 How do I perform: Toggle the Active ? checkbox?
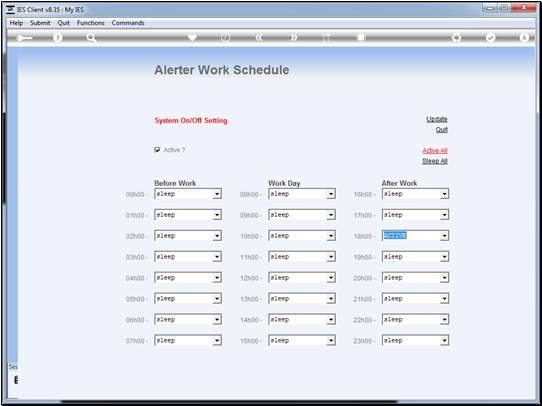(157, 150)
